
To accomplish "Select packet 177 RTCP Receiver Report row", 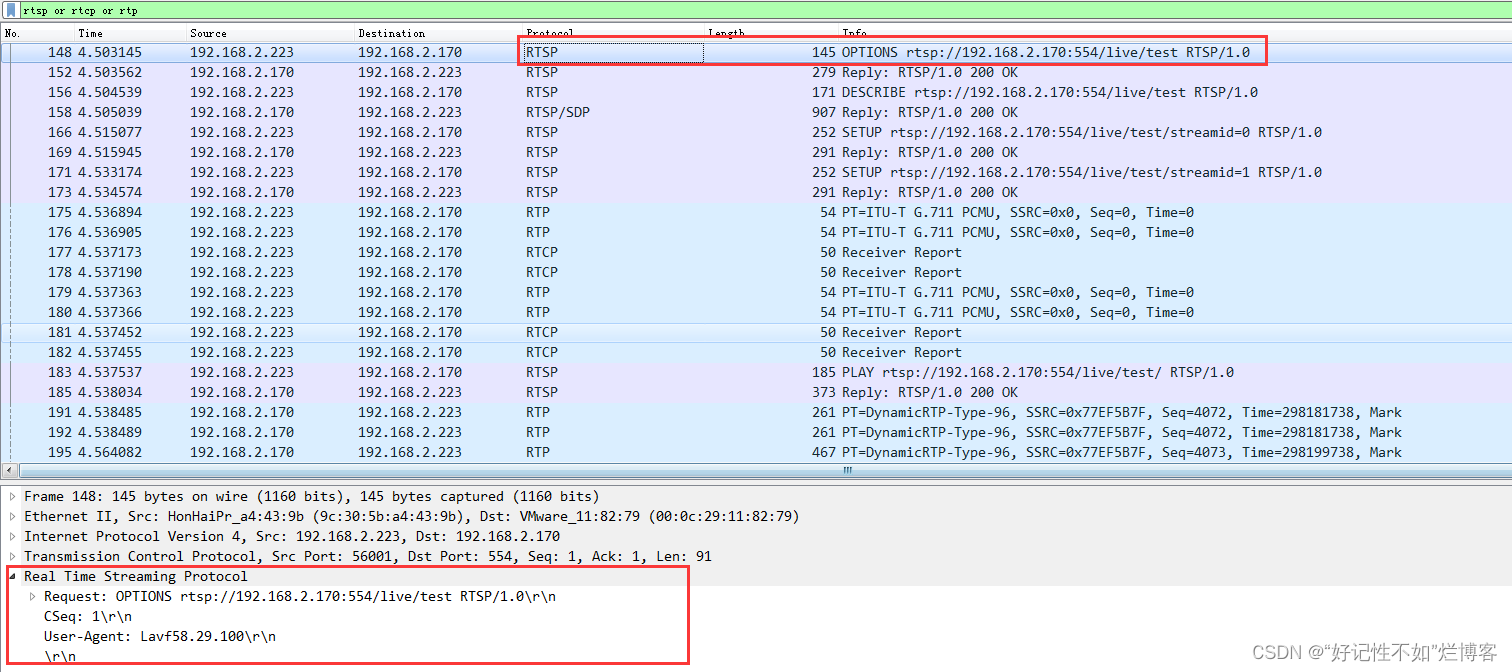I will pos(756,252).
